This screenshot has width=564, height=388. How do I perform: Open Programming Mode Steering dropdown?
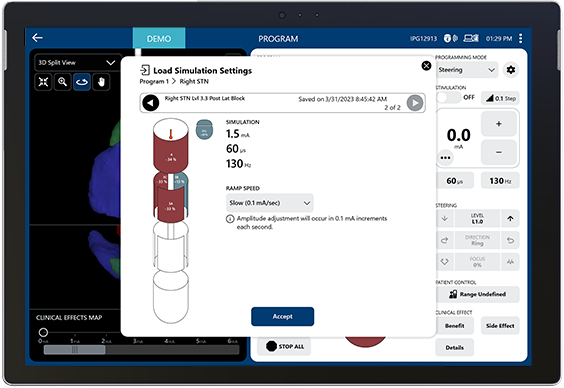[x=467, y=70]
